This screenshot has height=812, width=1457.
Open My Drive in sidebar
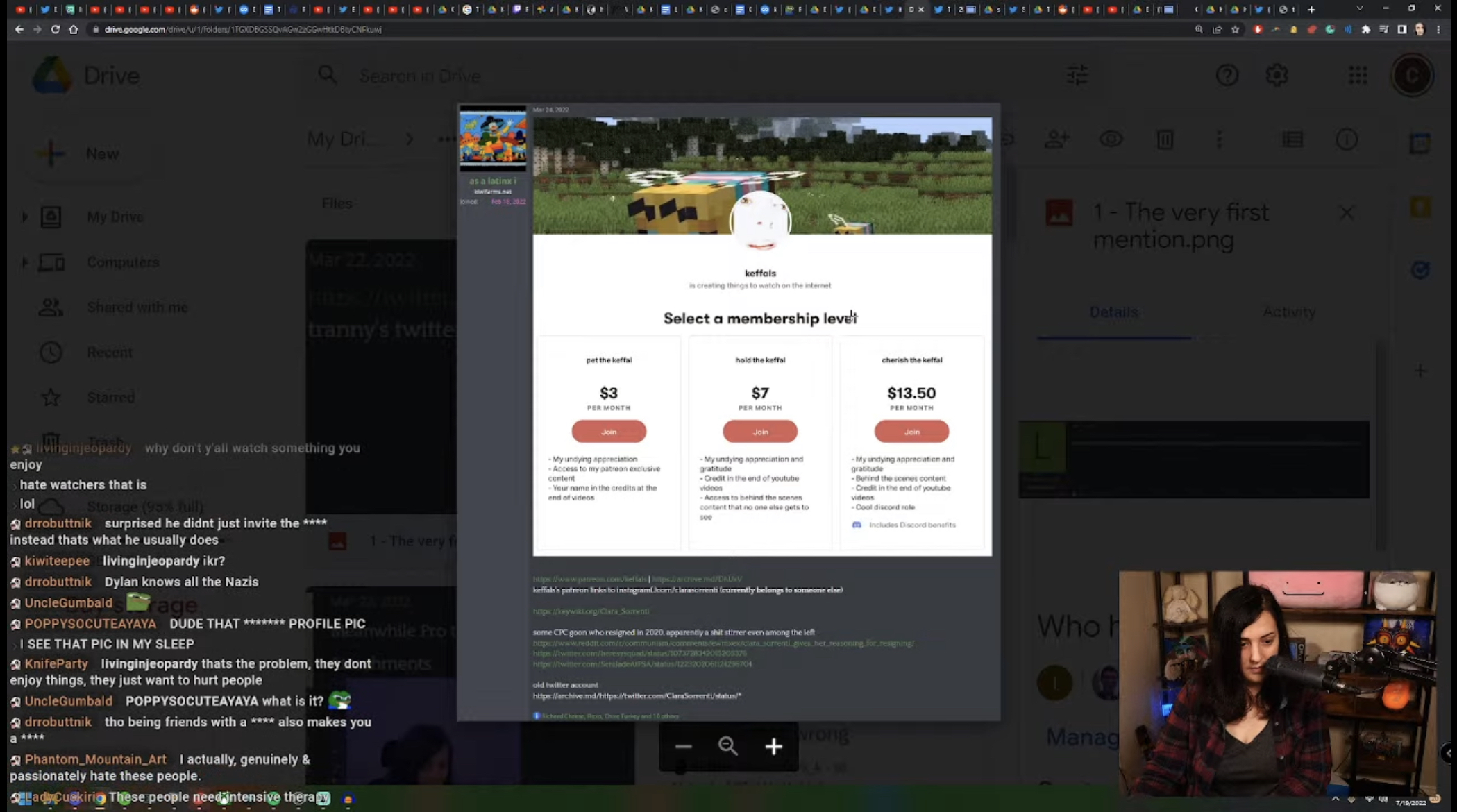tap(115, 217)
